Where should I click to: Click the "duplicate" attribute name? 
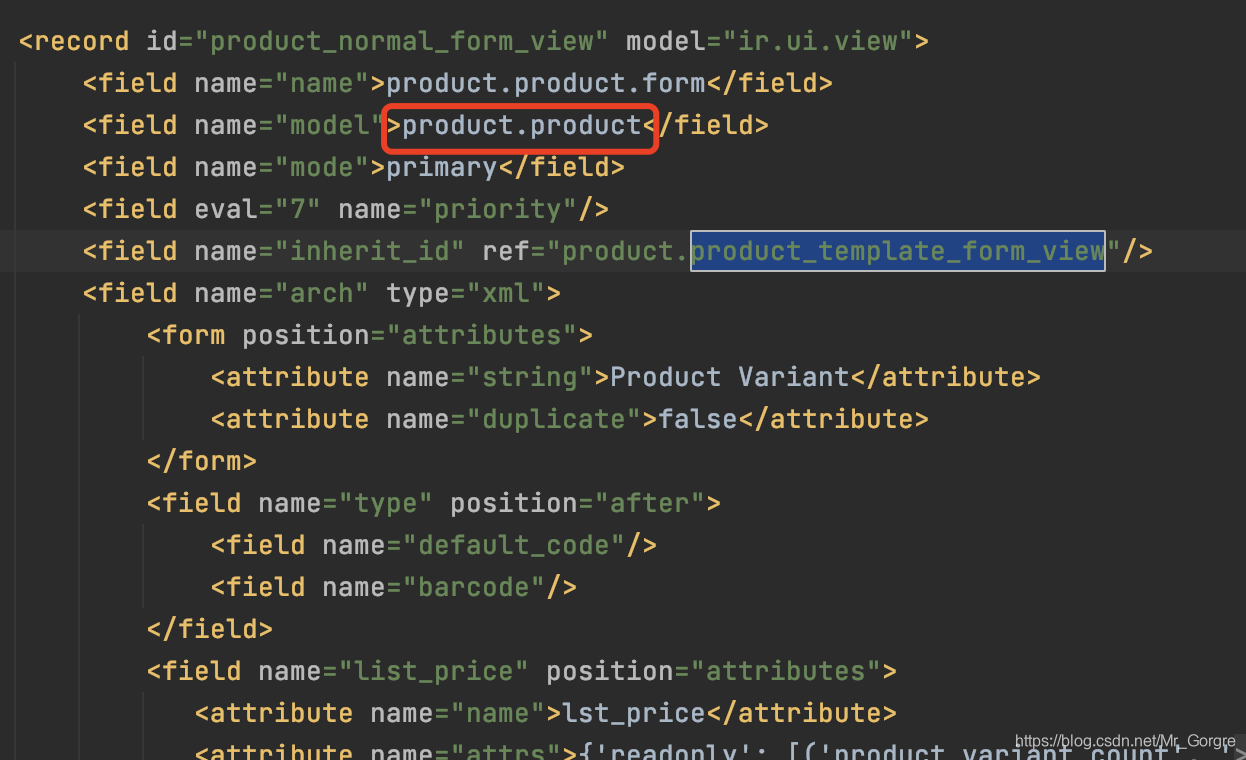(554, 420)
